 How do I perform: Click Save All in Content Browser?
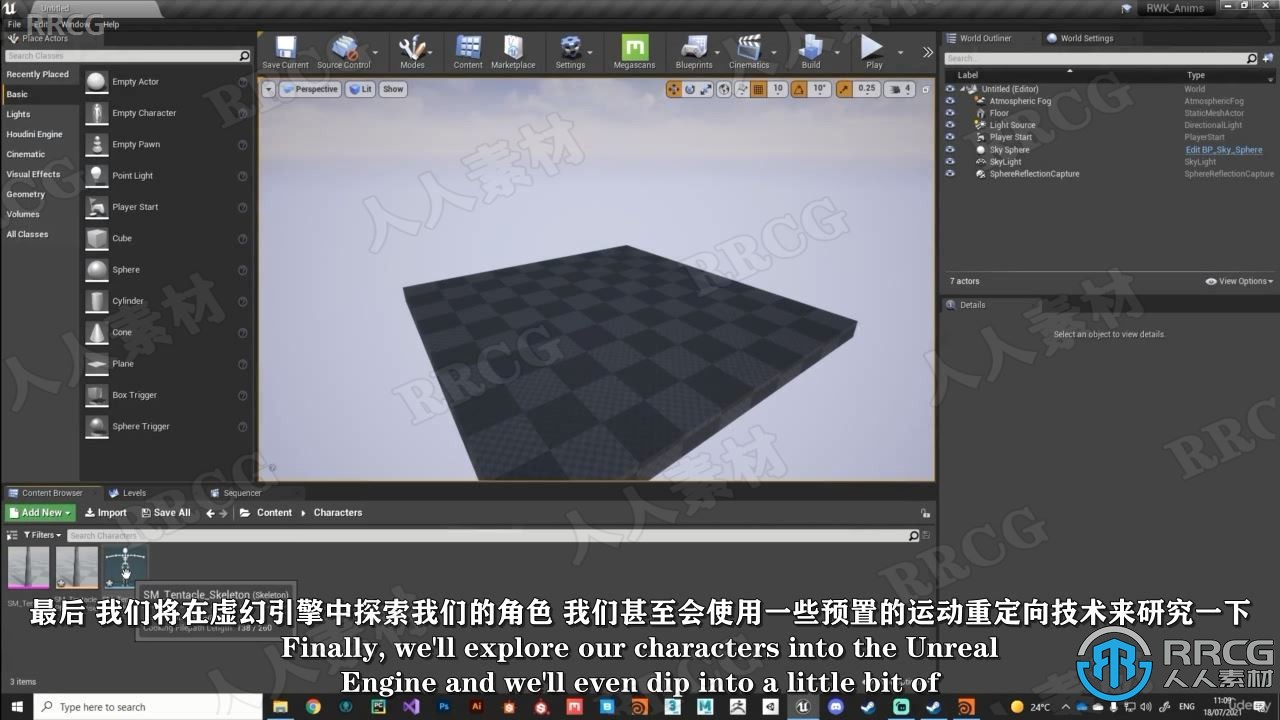point(165,513)
